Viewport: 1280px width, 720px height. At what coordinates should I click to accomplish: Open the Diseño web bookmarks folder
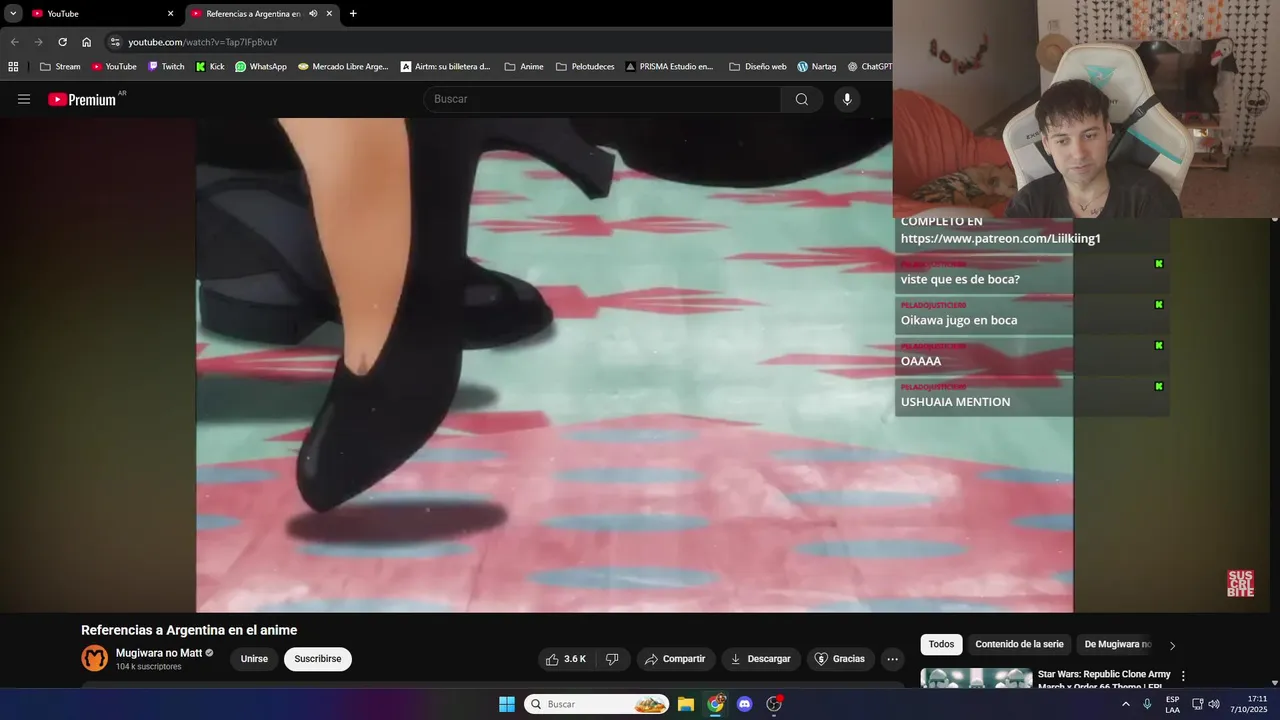pyautogui.click(x=758, y=67)
